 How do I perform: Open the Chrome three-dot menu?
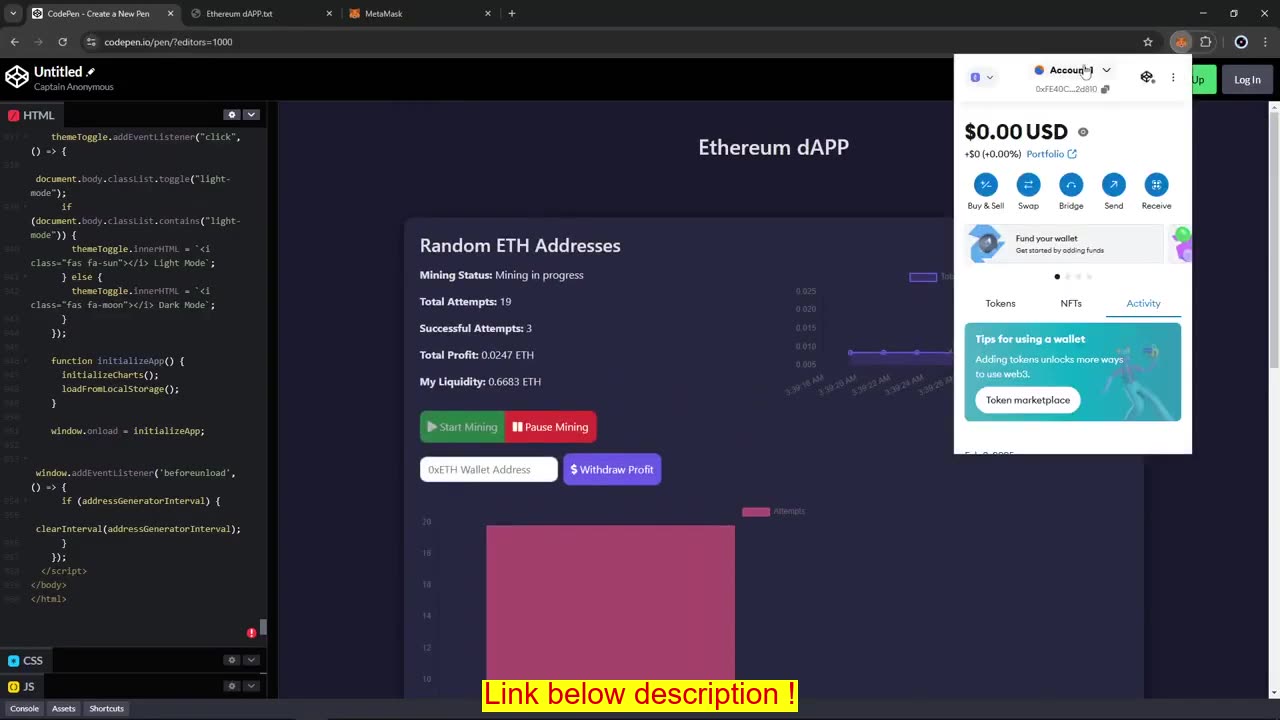[x=1267, y=42]
